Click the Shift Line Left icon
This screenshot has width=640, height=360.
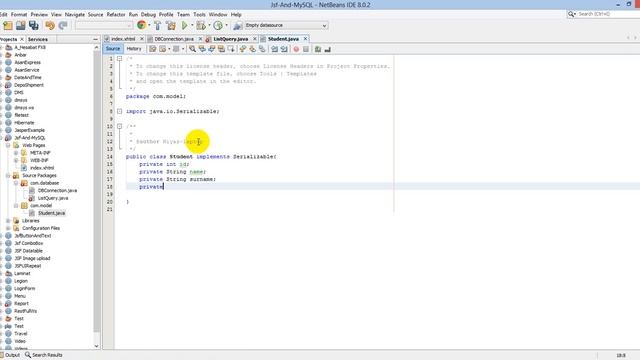pyautogui.click(x=274, y=49)
